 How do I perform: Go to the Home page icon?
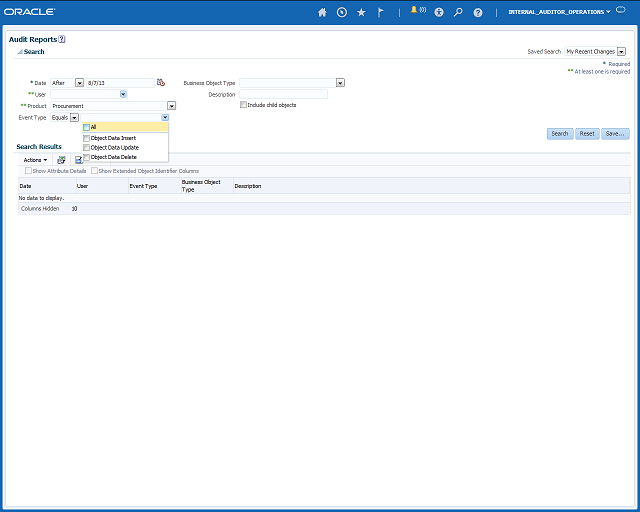click(x=322, y=12)
